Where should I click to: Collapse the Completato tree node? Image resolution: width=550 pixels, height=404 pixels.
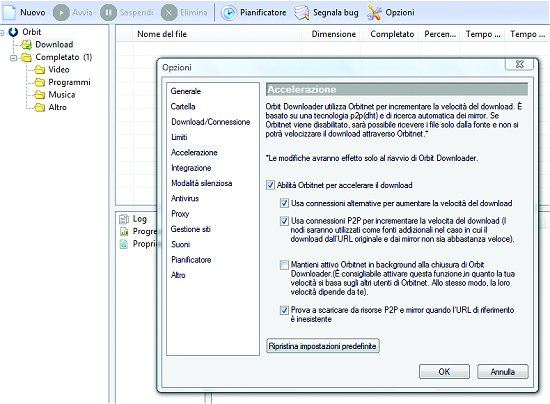coord(13,58)
